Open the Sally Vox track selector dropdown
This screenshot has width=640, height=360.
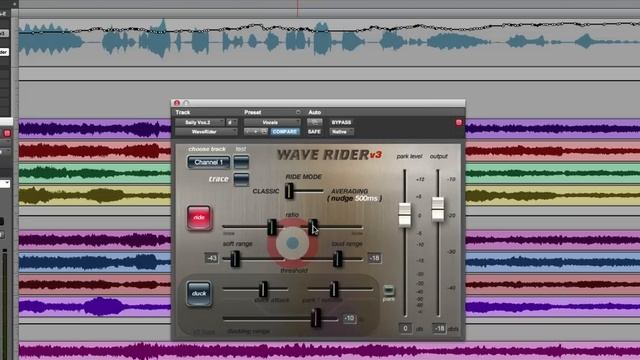200,122
